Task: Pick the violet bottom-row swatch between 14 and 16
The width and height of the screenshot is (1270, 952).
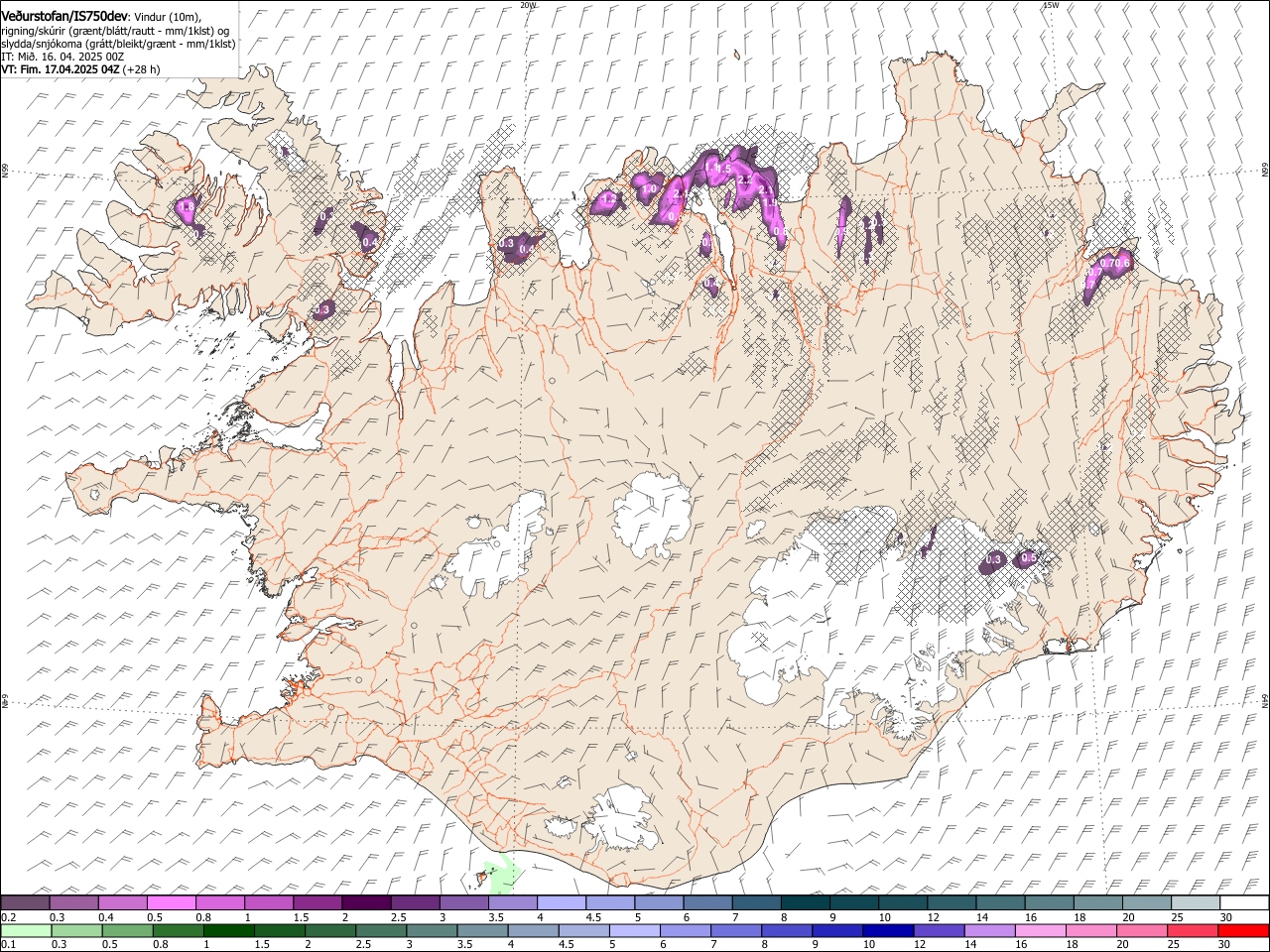Action: pos(989,930)
